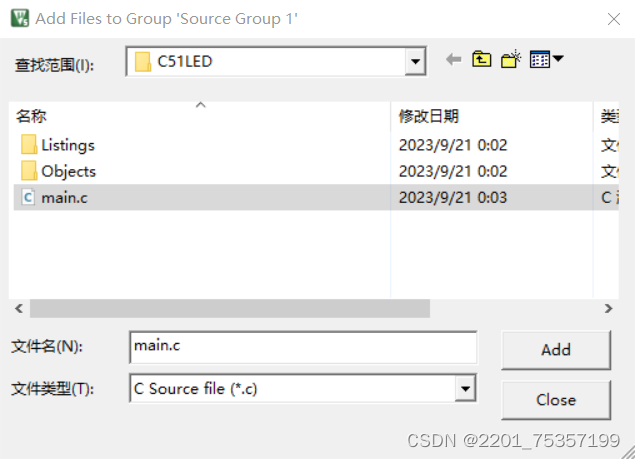Click the horizontal scrollbar thumb
635x459 pixels.
(x=230, y=309)
